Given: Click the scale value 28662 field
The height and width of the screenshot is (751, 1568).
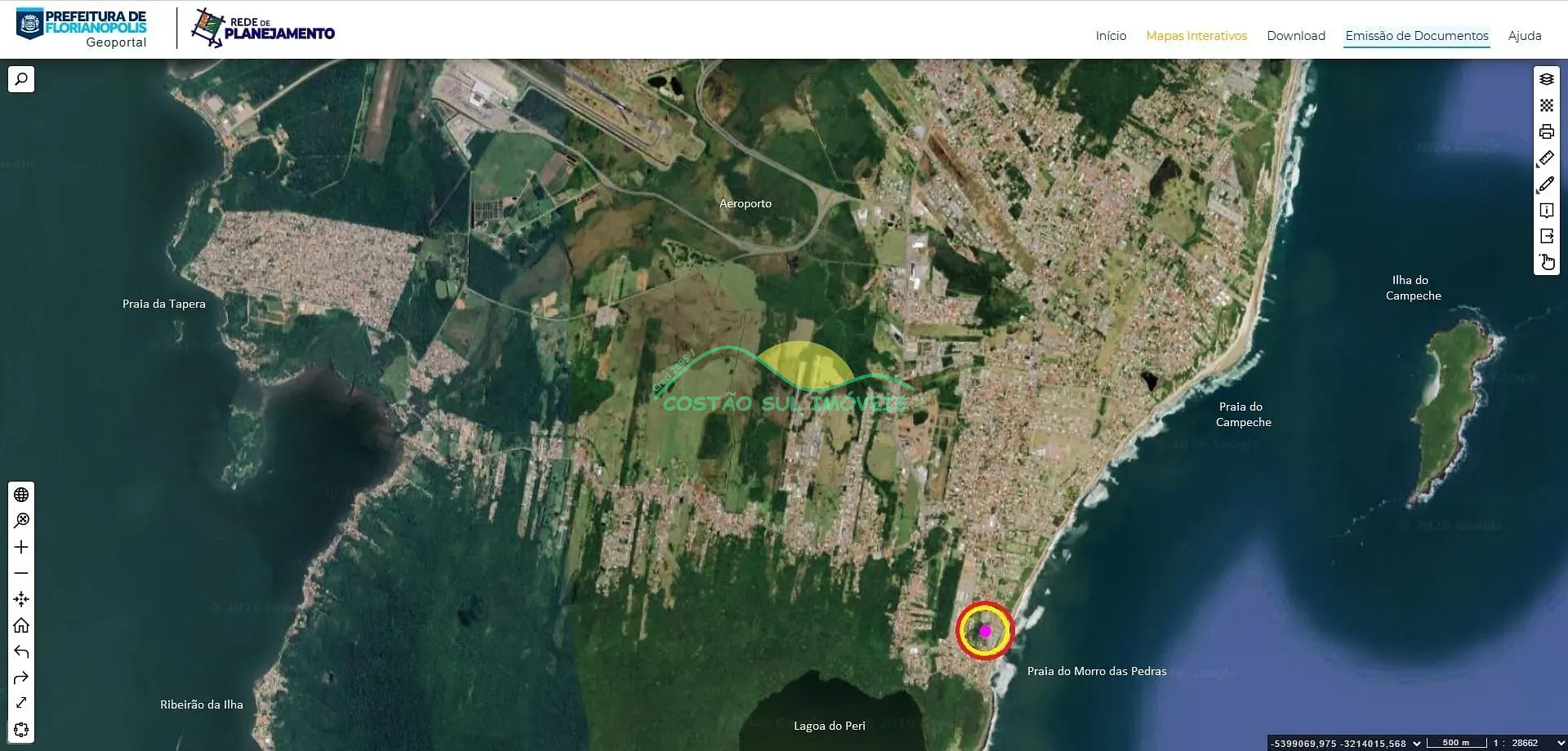Looking at the screenshot, I should pyautogui.click(x=1524, y=744).
